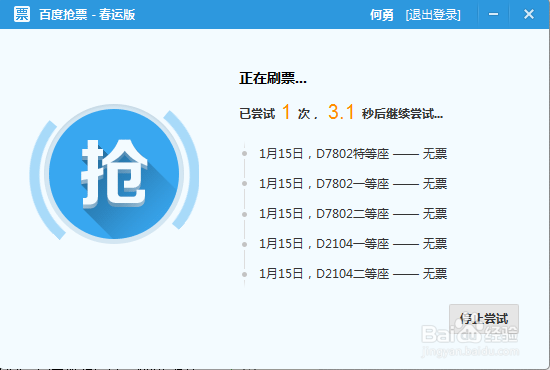Select the D2104二等座 无票 row
The width and height of the screenshot is (550, 370).
[x=353, y=274]
